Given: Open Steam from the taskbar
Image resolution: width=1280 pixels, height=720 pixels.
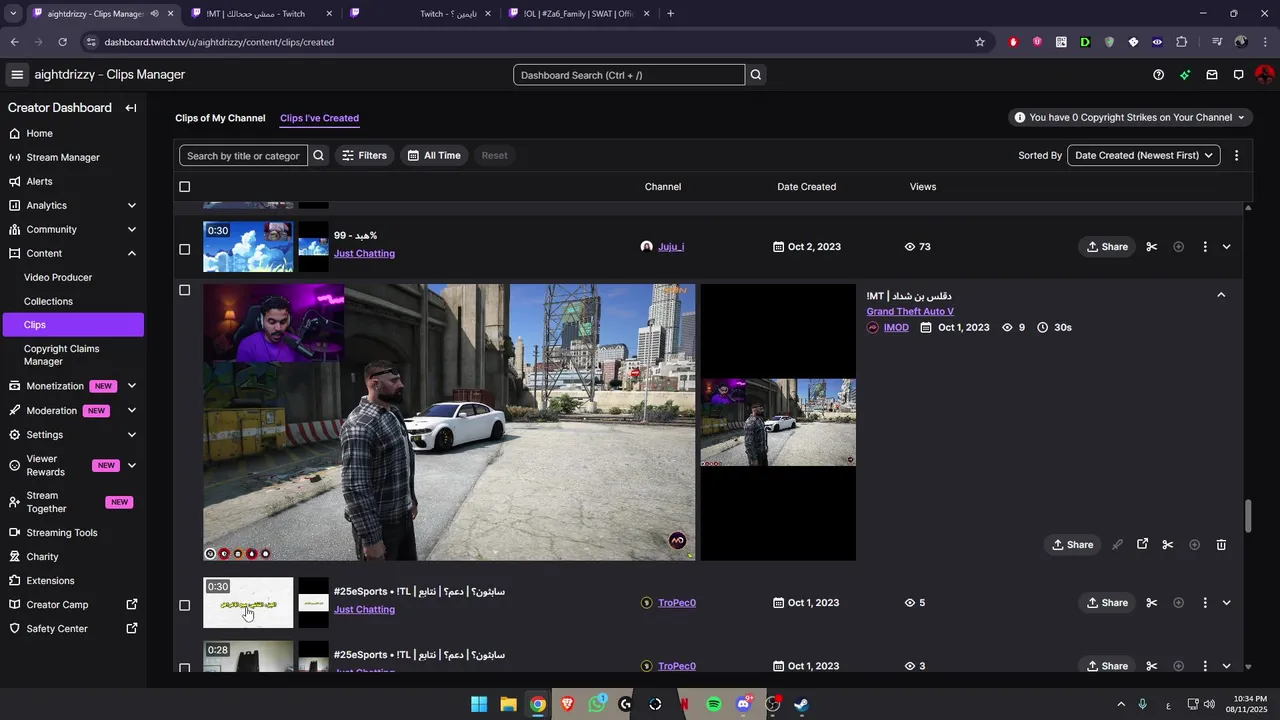Looking at the screenshot, I should [802, 704].
